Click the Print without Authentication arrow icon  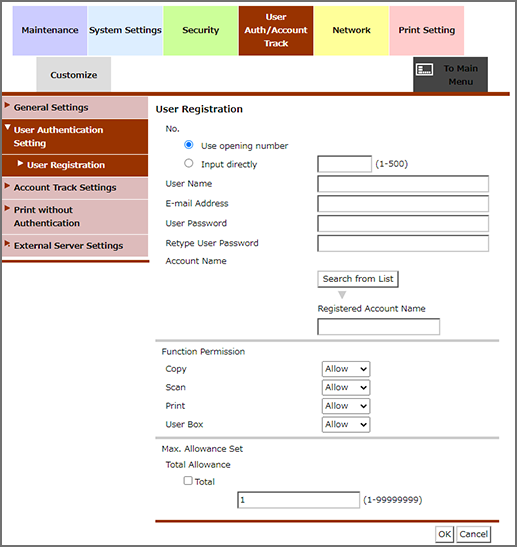click(7, 208)
